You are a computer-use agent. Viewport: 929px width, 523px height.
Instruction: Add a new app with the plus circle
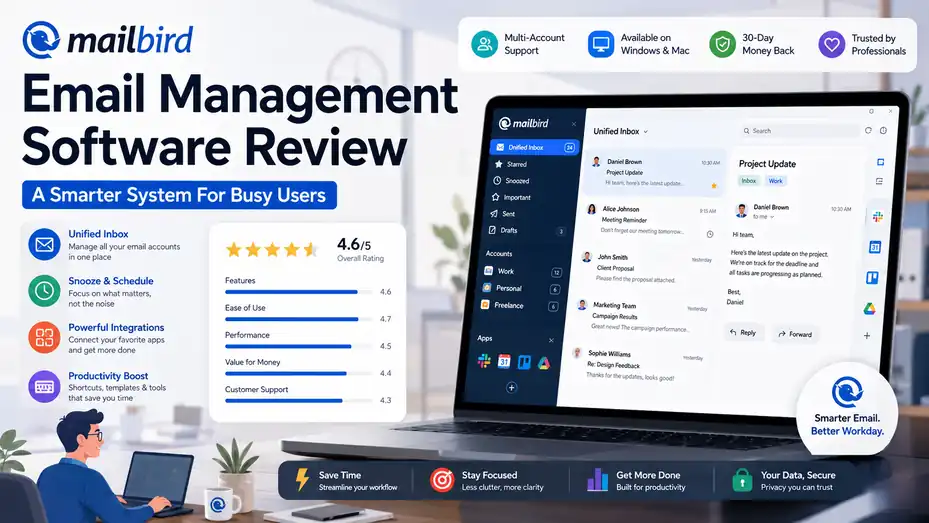tap(511, 387)
